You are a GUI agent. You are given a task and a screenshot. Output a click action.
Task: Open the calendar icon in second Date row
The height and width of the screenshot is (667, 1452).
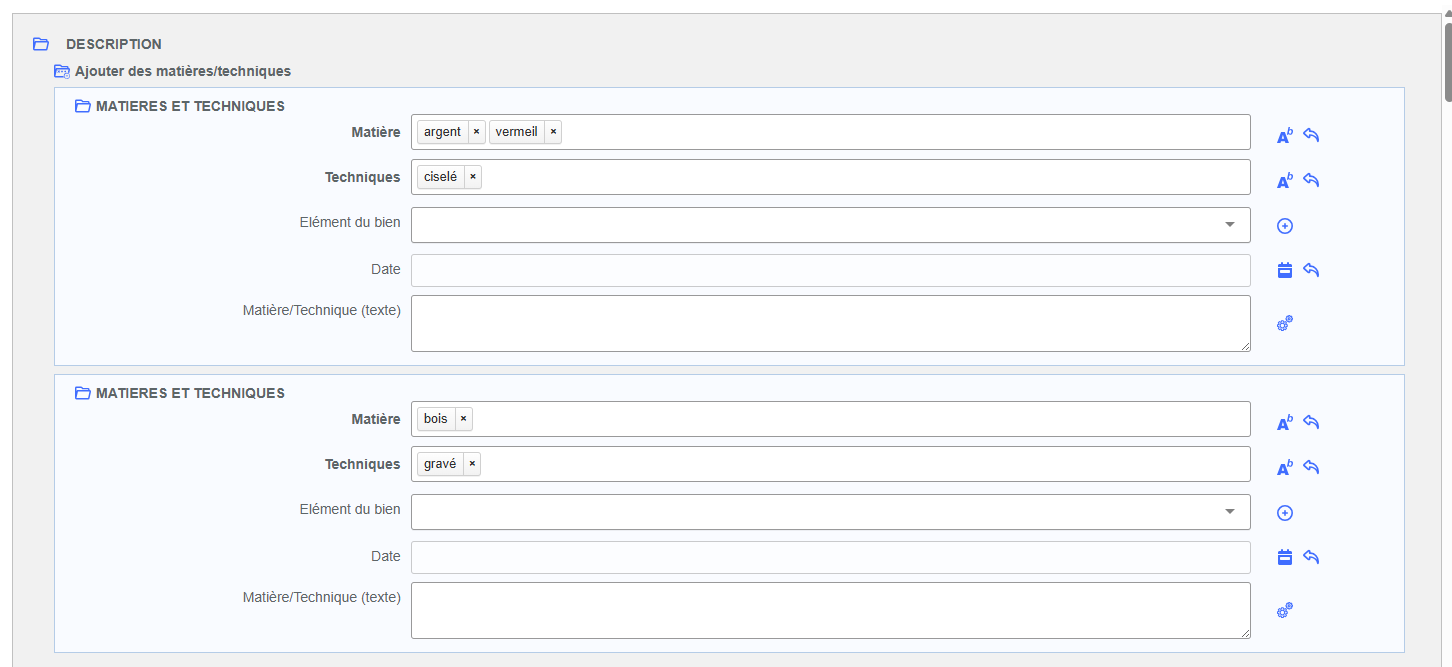1285,557
